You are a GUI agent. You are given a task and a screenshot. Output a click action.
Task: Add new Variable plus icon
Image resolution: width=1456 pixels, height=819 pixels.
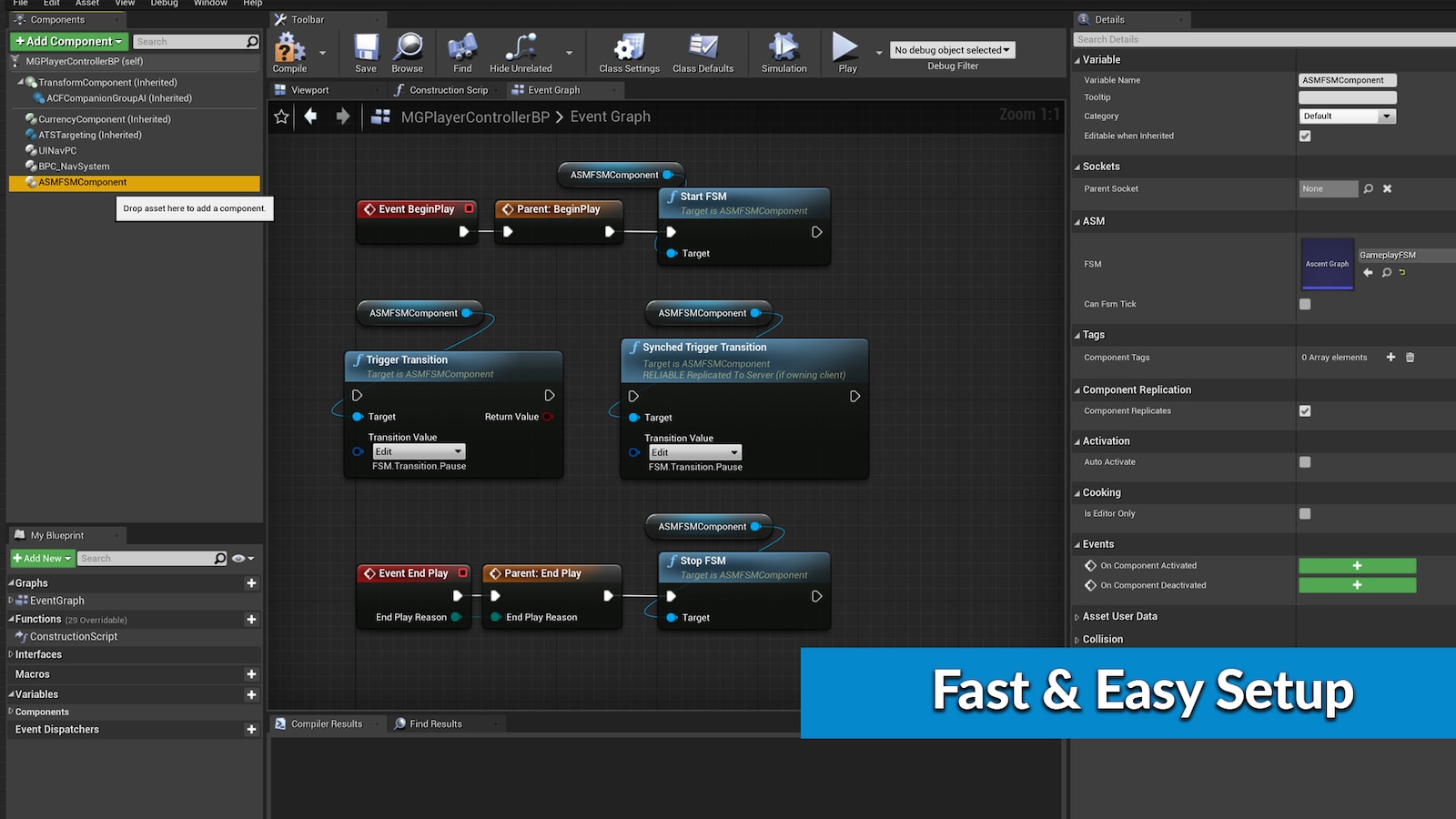(251, 694)
